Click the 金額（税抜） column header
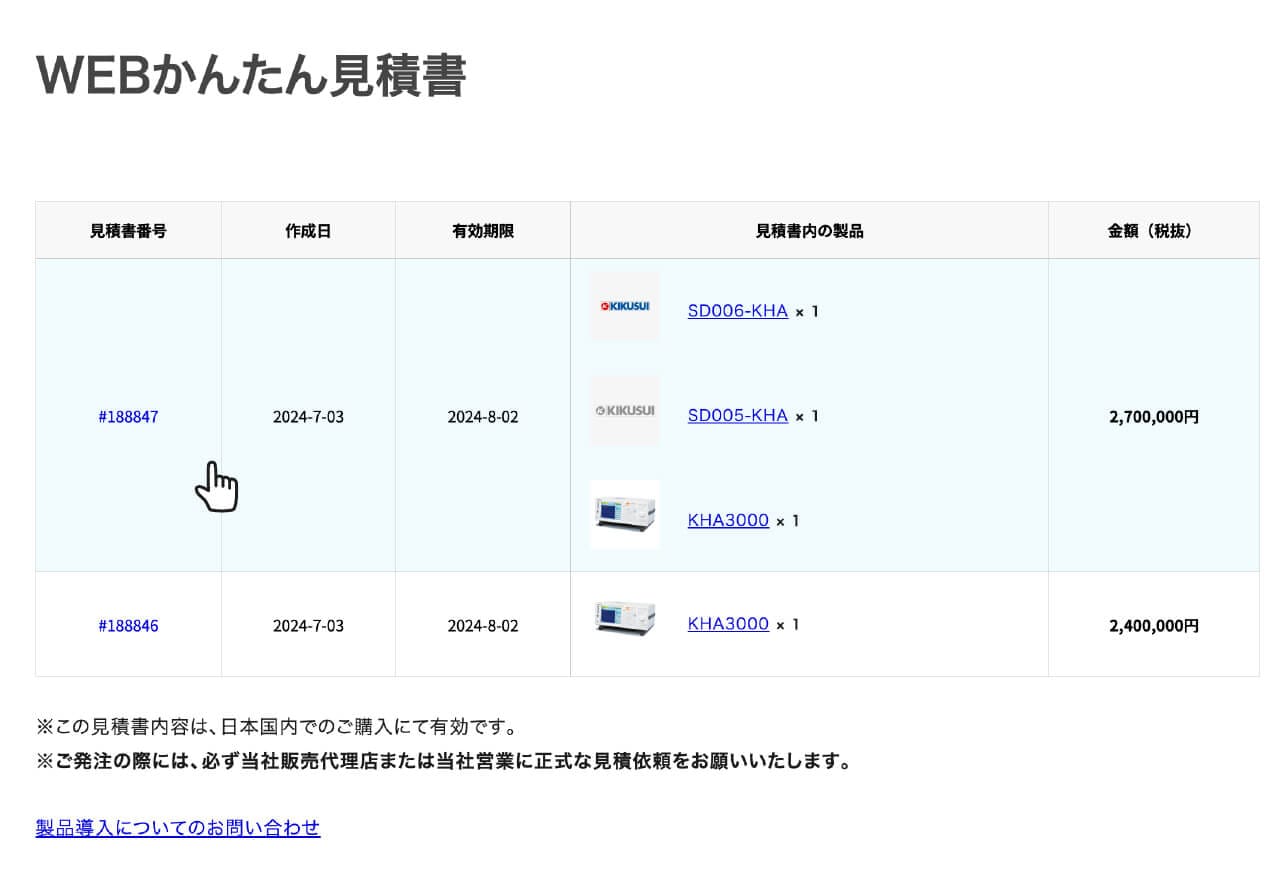 [x=1154, y=231]
